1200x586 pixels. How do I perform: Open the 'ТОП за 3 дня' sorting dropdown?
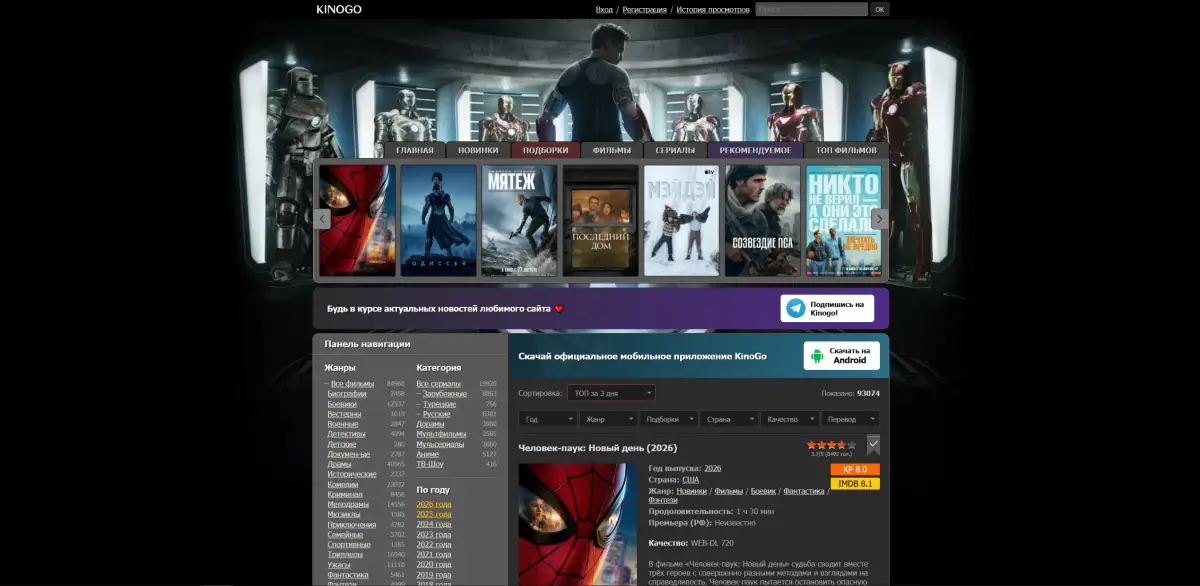point(611,393)
